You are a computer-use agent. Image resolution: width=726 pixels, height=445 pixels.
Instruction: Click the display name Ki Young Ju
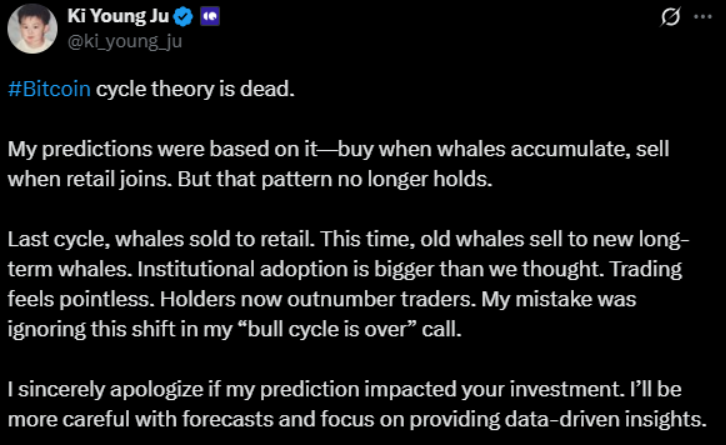(x=118, y=16)
